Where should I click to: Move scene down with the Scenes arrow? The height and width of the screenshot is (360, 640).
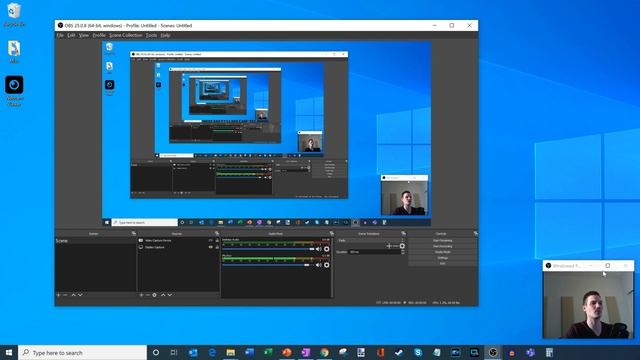coord(80,295)
